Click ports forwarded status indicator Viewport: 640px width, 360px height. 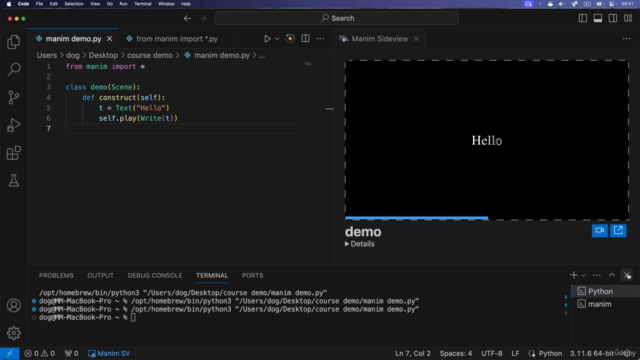click(71, 353)
